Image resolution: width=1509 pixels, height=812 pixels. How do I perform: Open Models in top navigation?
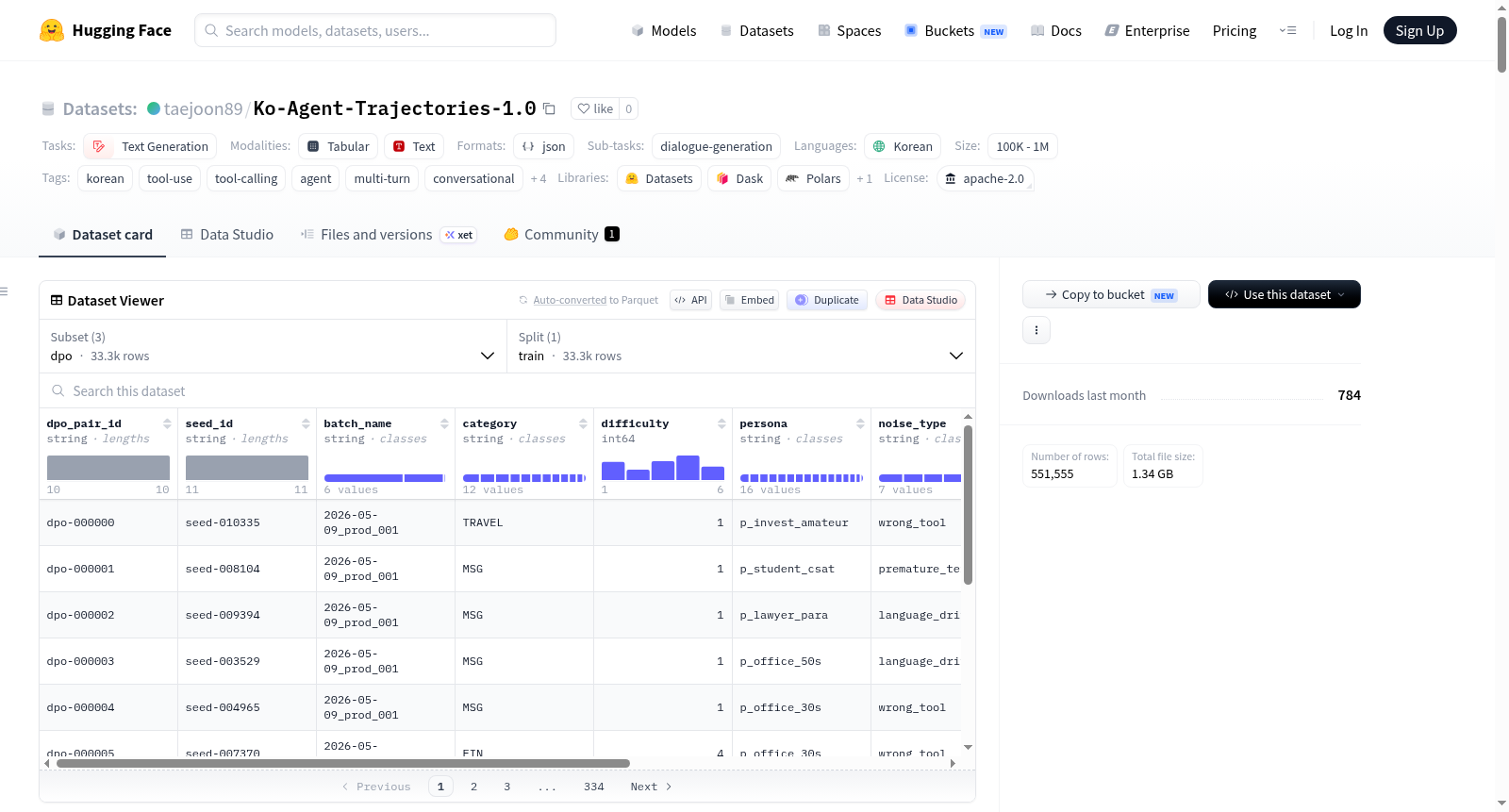(x=664, y=30)
